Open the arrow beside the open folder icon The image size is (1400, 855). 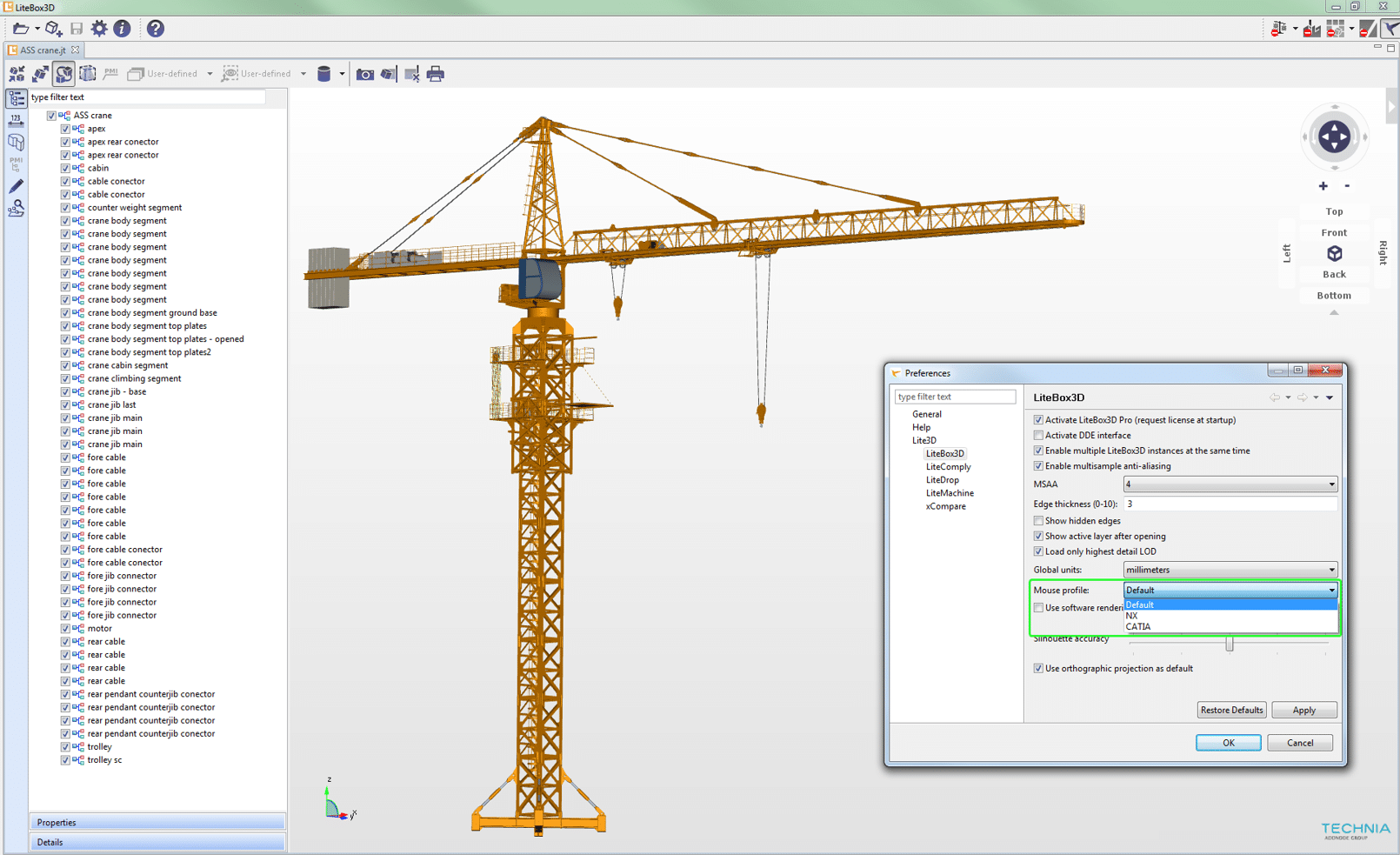pyautogui.click(x=37, y=29)
